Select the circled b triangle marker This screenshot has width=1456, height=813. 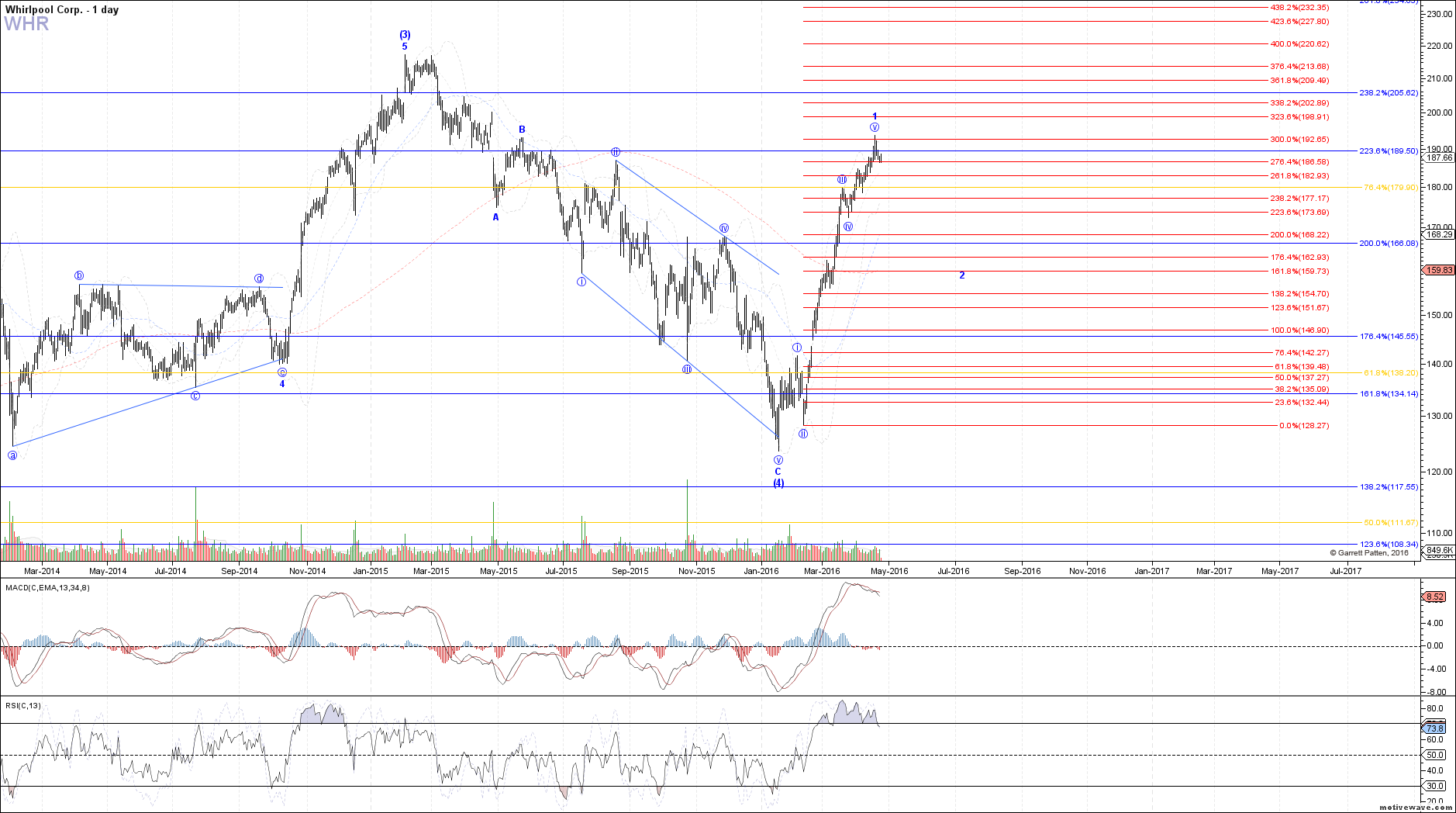click(79, 276)
